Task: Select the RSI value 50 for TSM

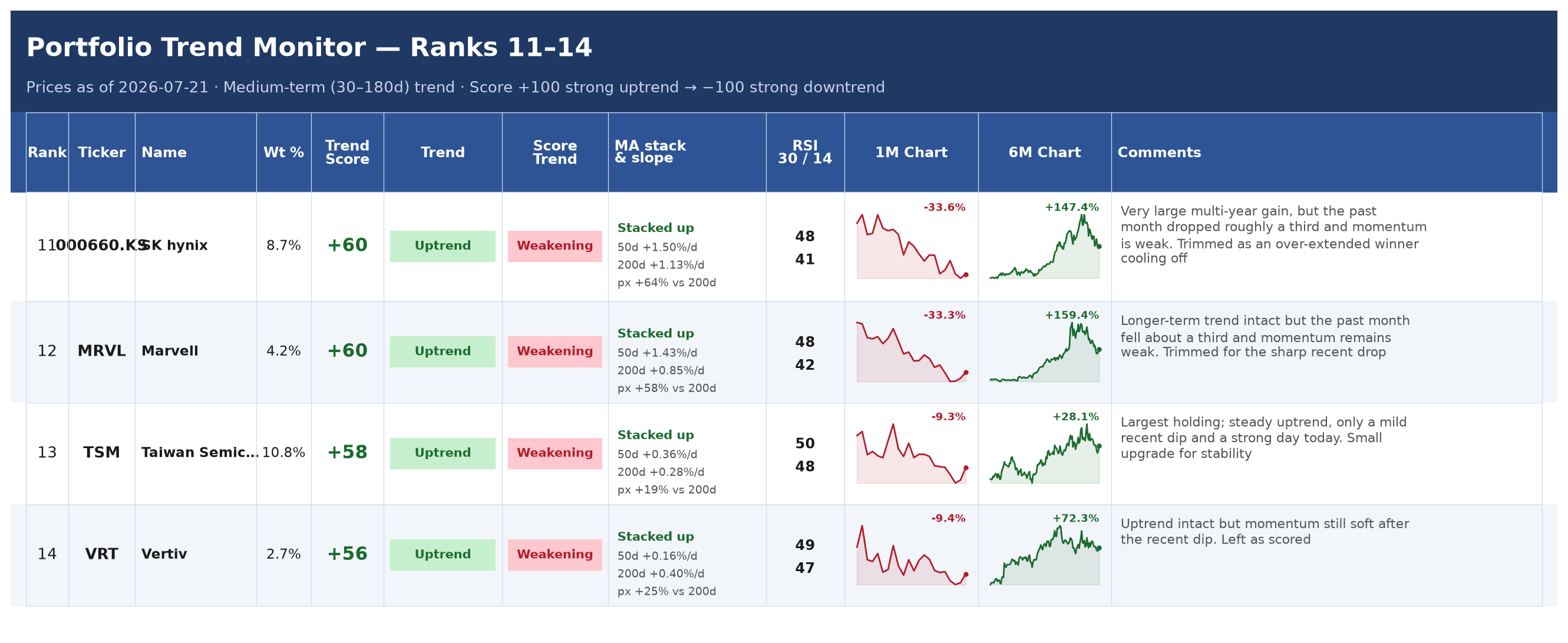Action: coord(805,444)
